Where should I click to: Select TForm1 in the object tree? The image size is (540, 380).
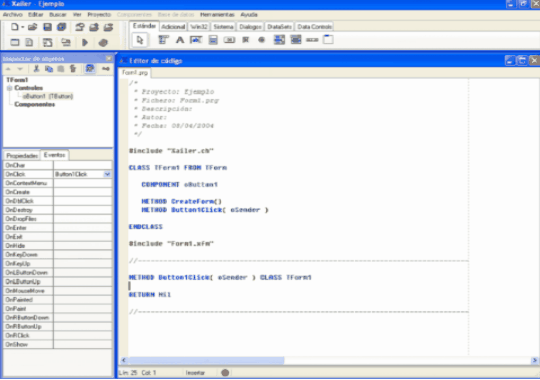17,80
